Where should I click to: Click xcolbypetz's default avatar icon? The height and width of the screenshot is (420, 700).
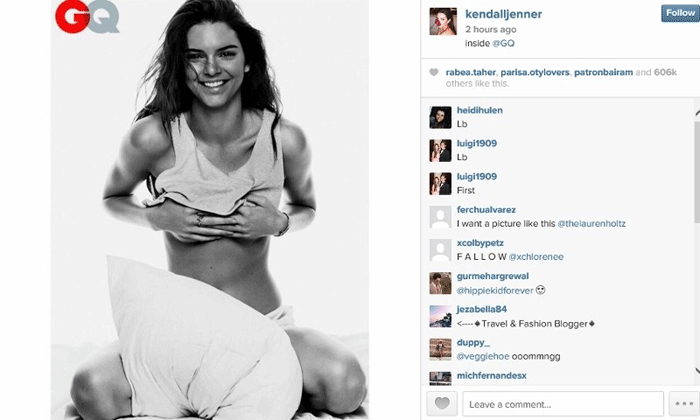pyautogui.click(x=440, y=250)
